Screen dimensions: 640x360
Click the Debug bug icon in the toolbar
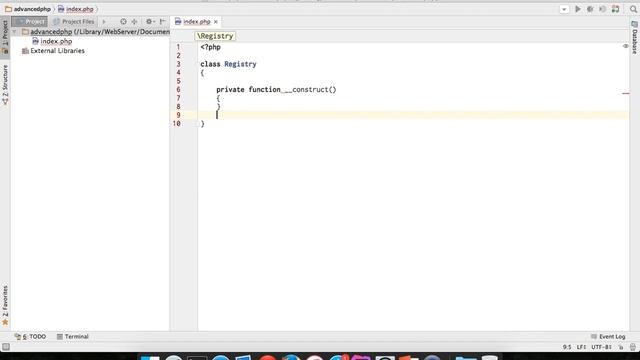pos(590,9)
